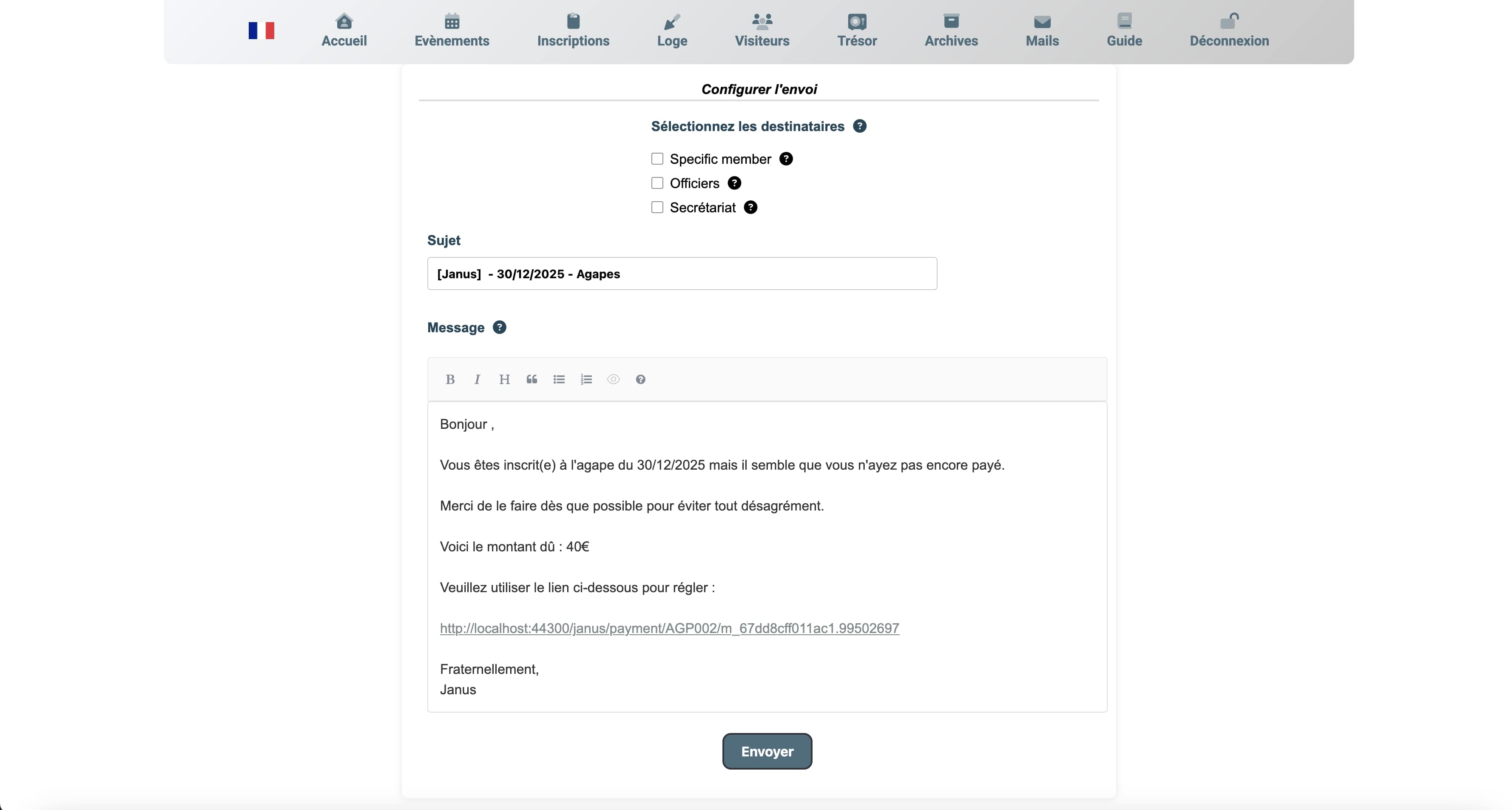
Task: Tick the Secrétariat checkbox
Action: point(657,207)
